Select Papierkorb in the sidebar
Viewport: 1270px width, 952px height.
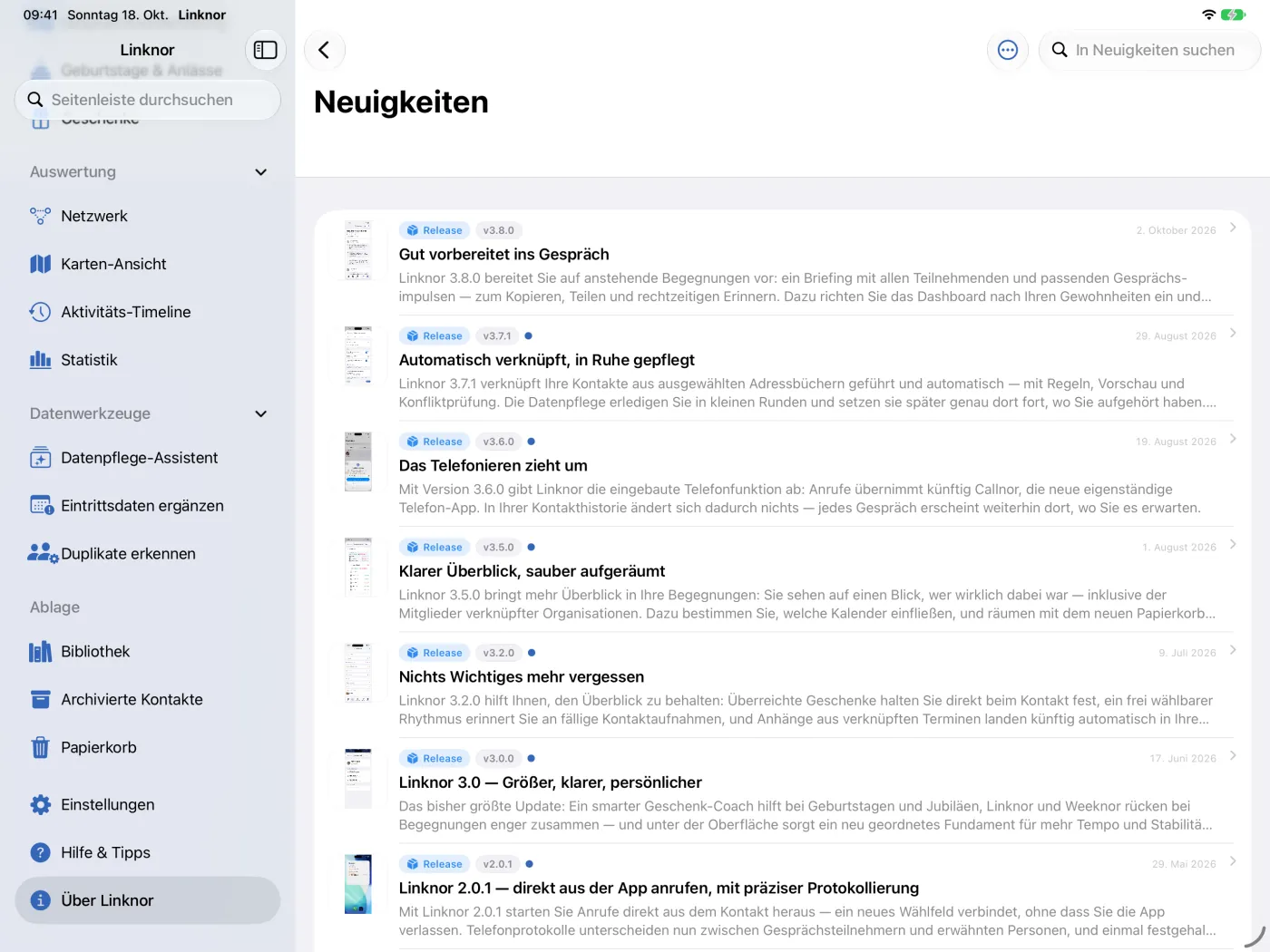click(148, 748)
